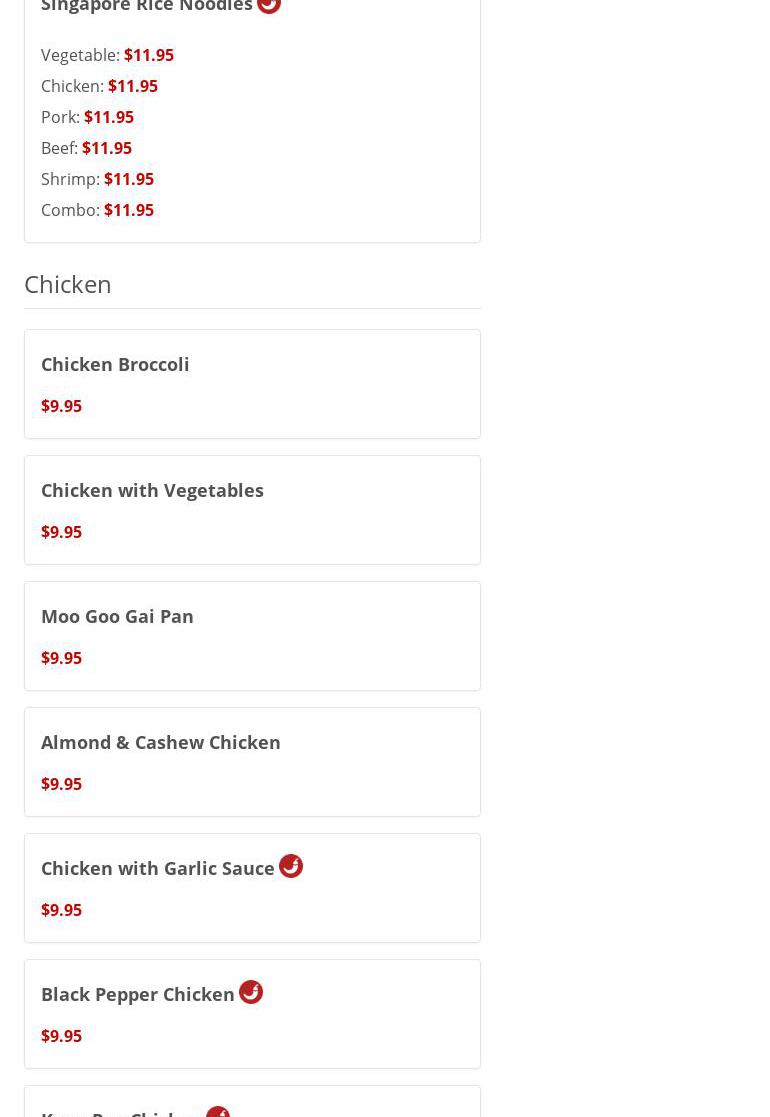Select the Combo $11.95 noodle option

(x=97, y=210)
